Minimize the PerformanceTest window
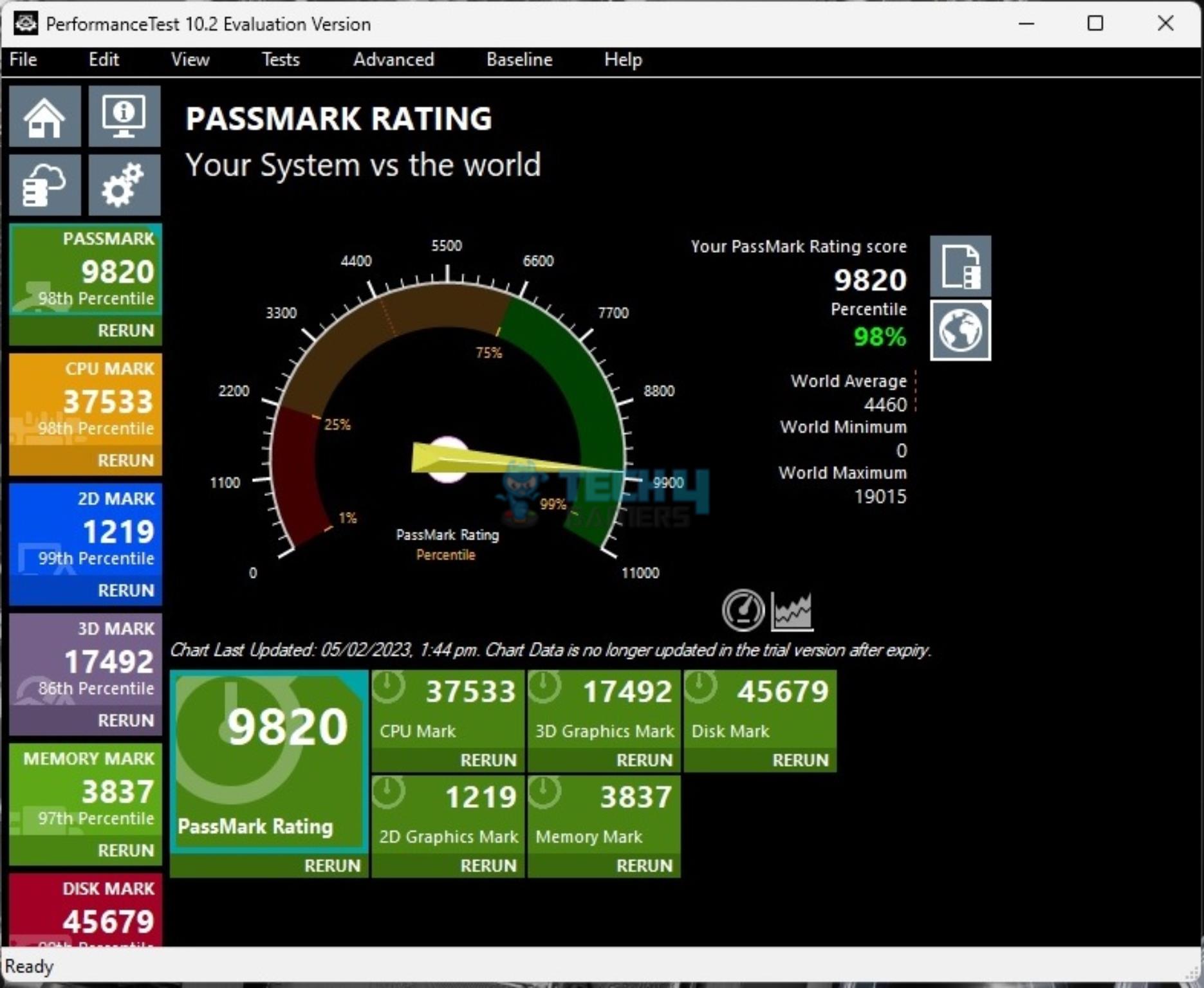The width and height of the screenshot is (1204, 988). tap(1026, 24)
